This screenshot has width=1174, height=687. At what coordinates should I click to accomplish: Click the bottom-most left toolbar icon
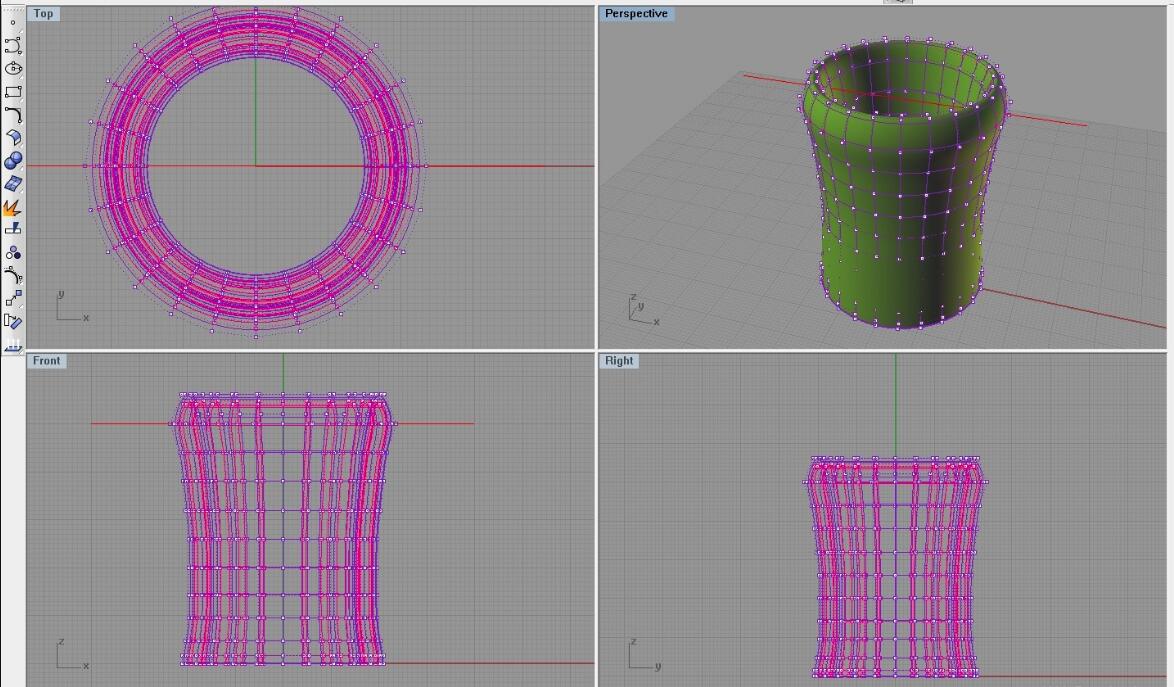tap(13, 344)
